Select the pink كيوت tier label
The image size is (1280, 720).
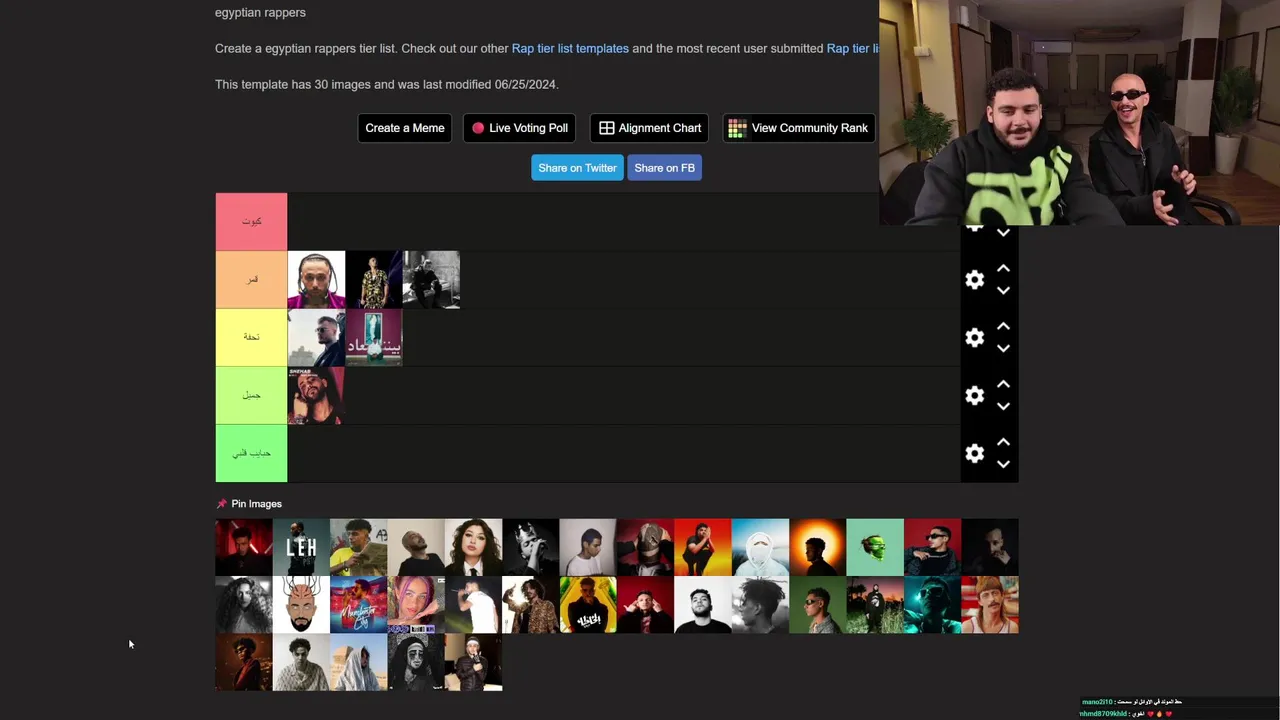[x=251, y=222]
